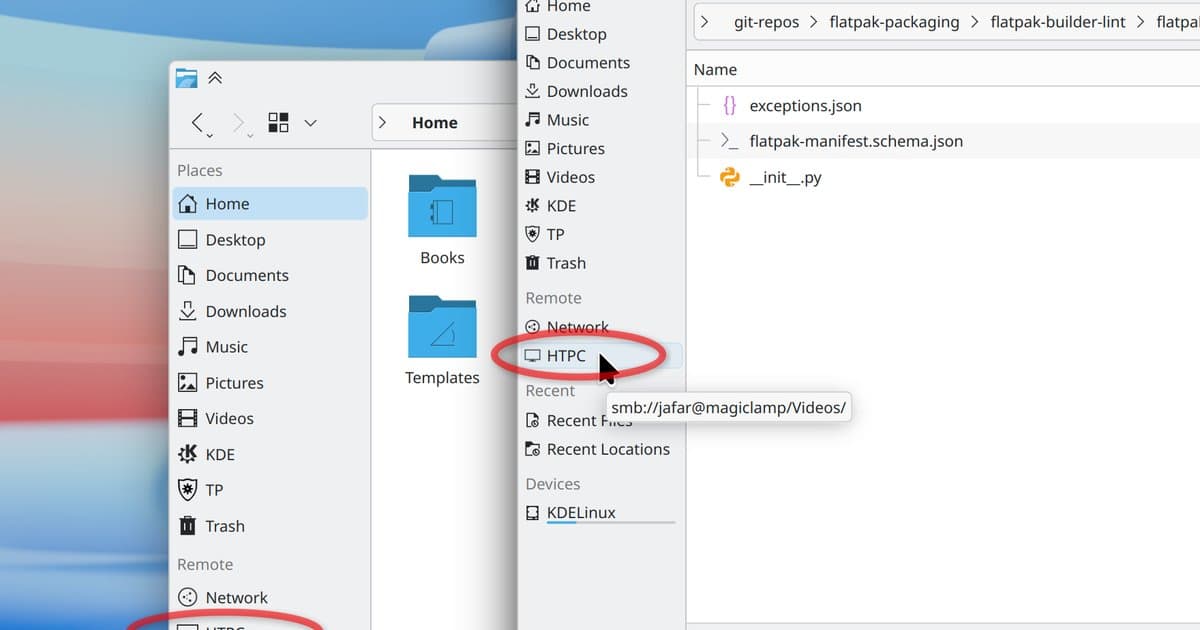Click the KDELinux device with usage bar

tap(600, 513)
